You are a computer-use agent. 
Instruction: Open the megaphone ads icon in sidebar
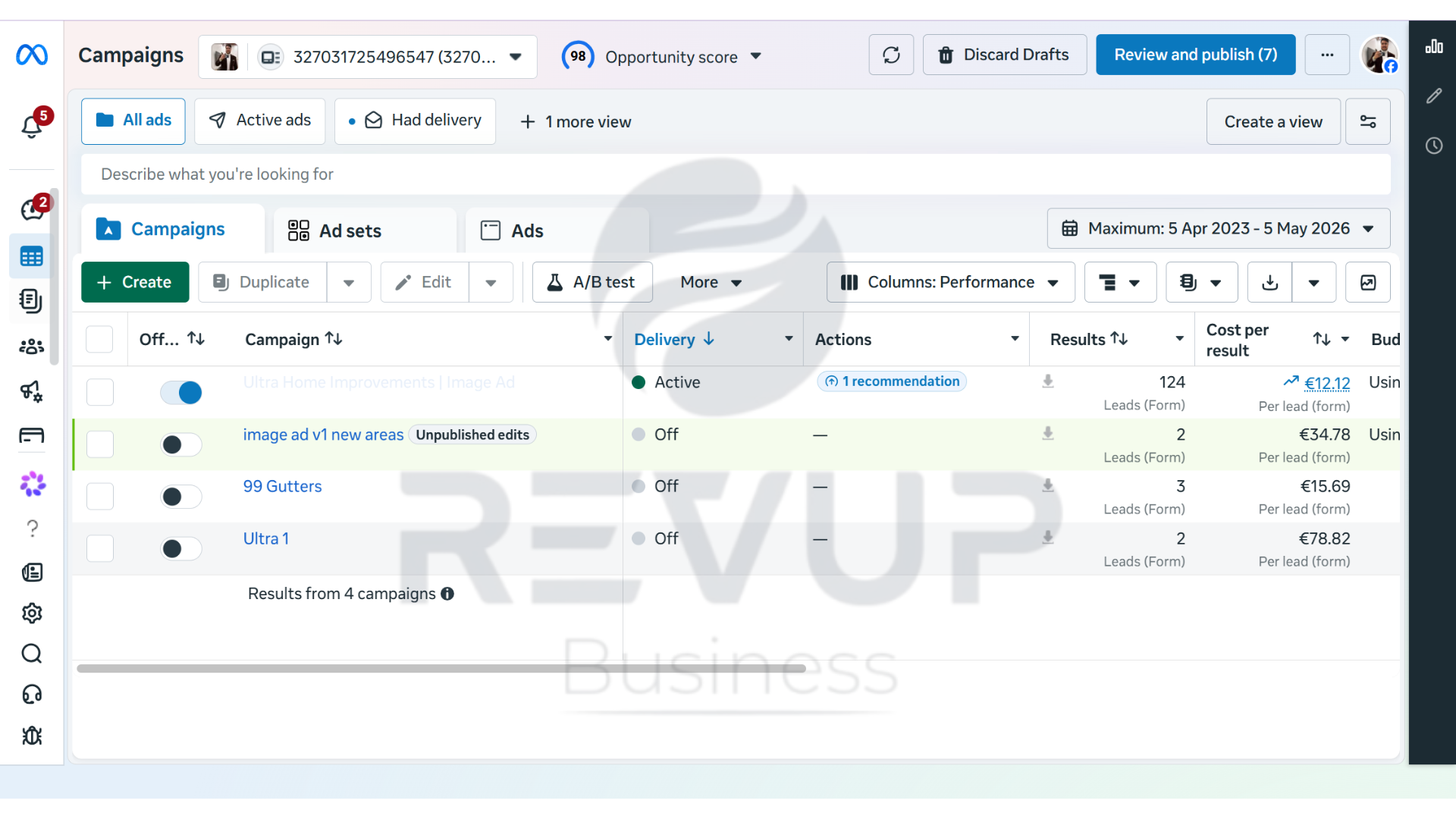point(31,391)
